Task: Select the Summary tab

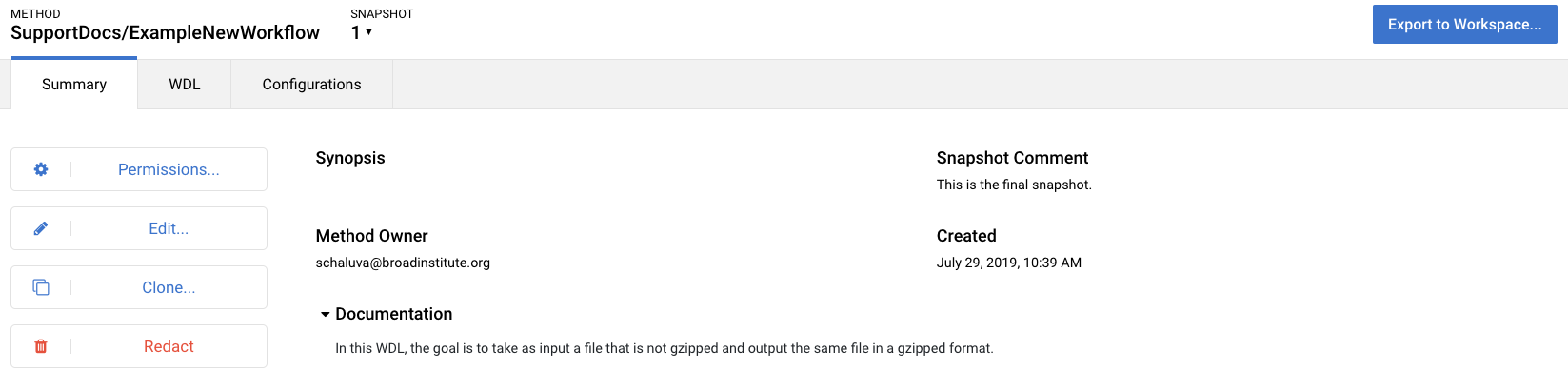Action: 74,84
